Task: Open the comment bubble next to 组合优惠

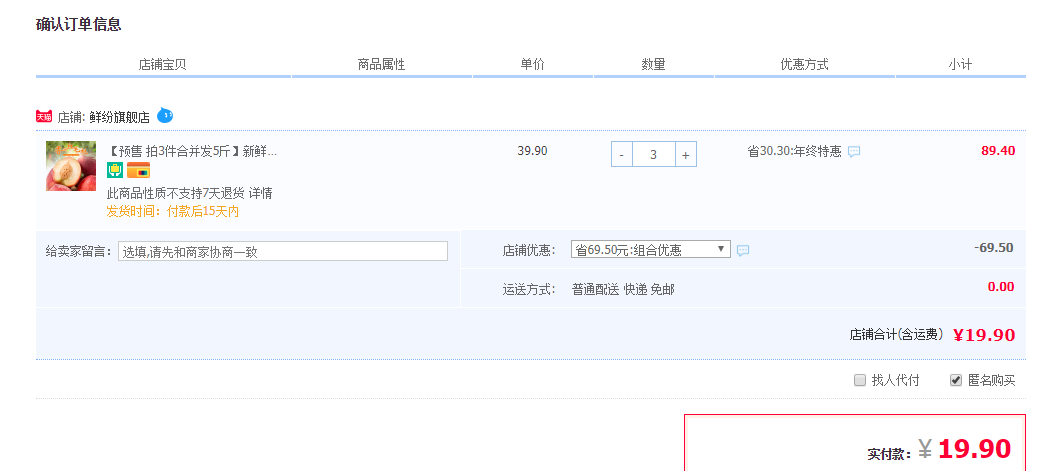Action: (x=743, y=251)
